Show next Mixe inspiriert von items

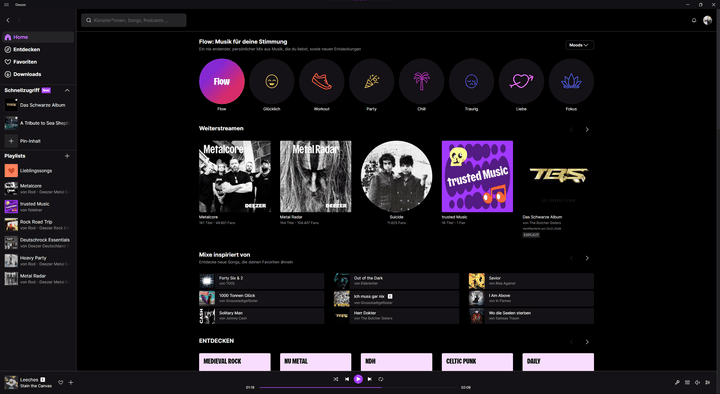tap(587, 258)
